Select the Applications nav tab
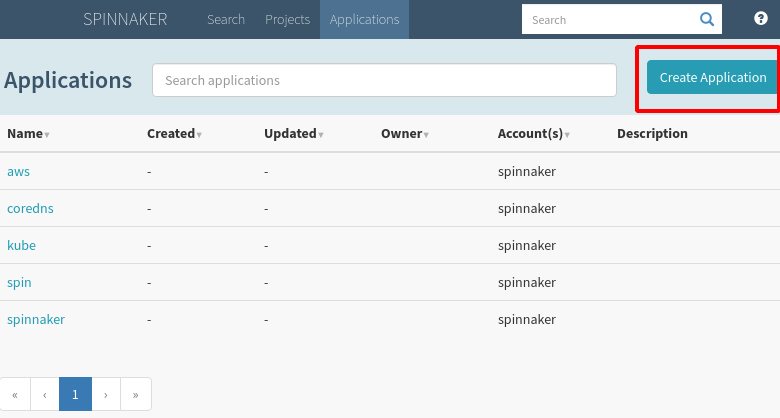Screen dimensions: 780x418 tap(364, 19)
